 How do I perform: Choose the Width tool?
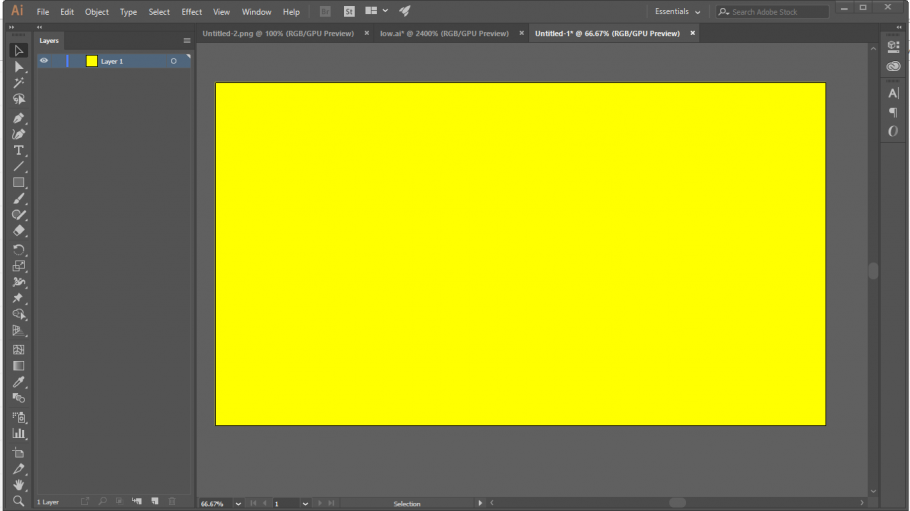click(x=19, y=282)
